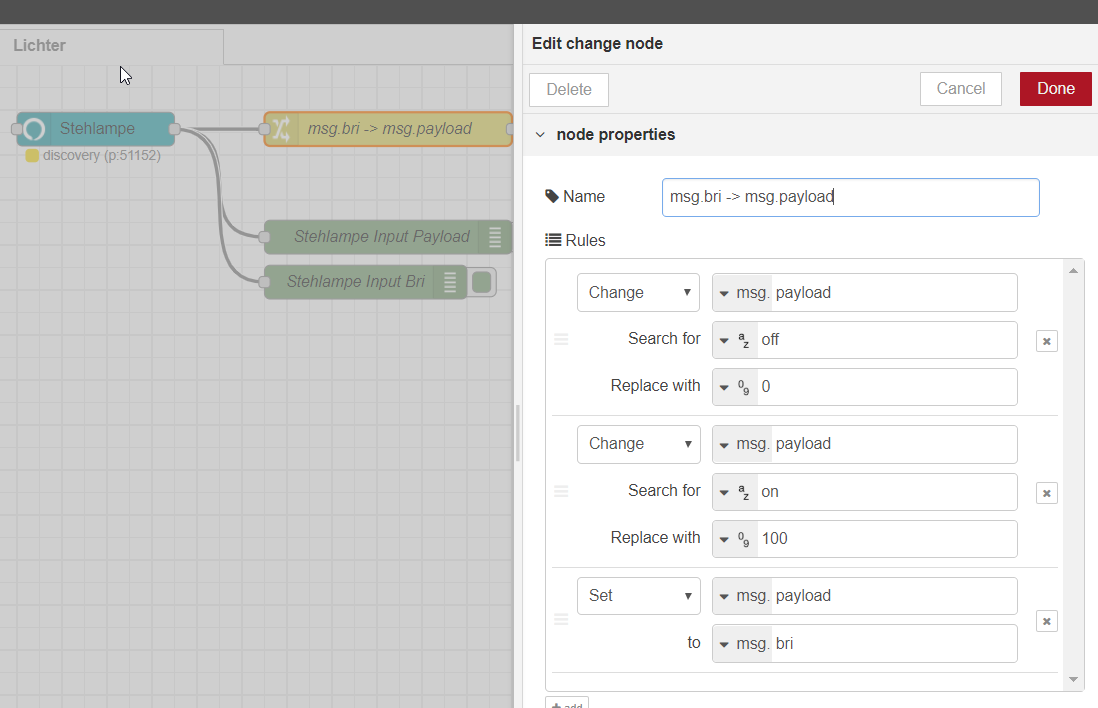Click the drag handle of the Set rule
Screen dimensions: 1098x708
tap(561, 619)
